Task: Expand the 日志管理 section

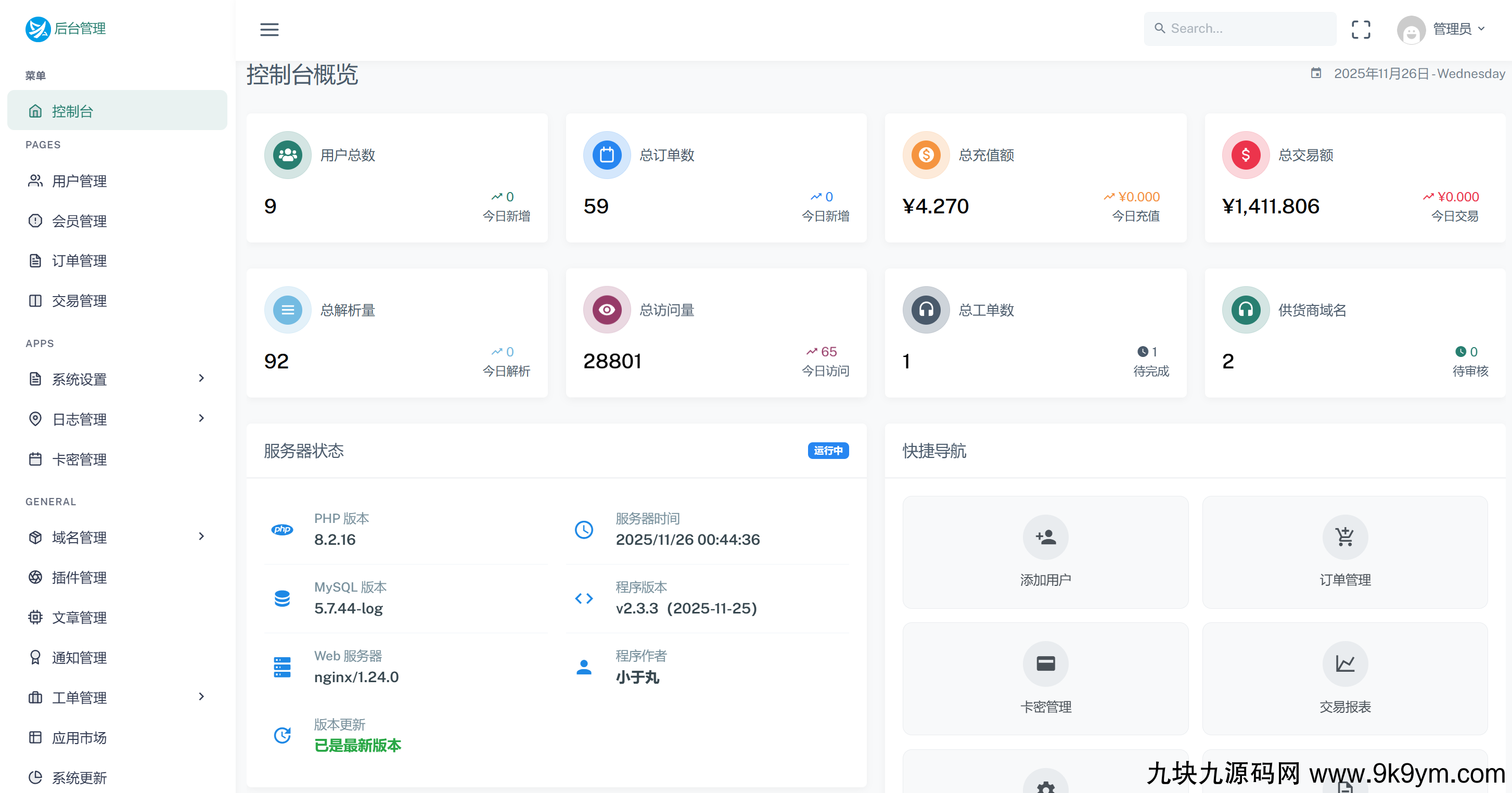Action: point(201,418)
